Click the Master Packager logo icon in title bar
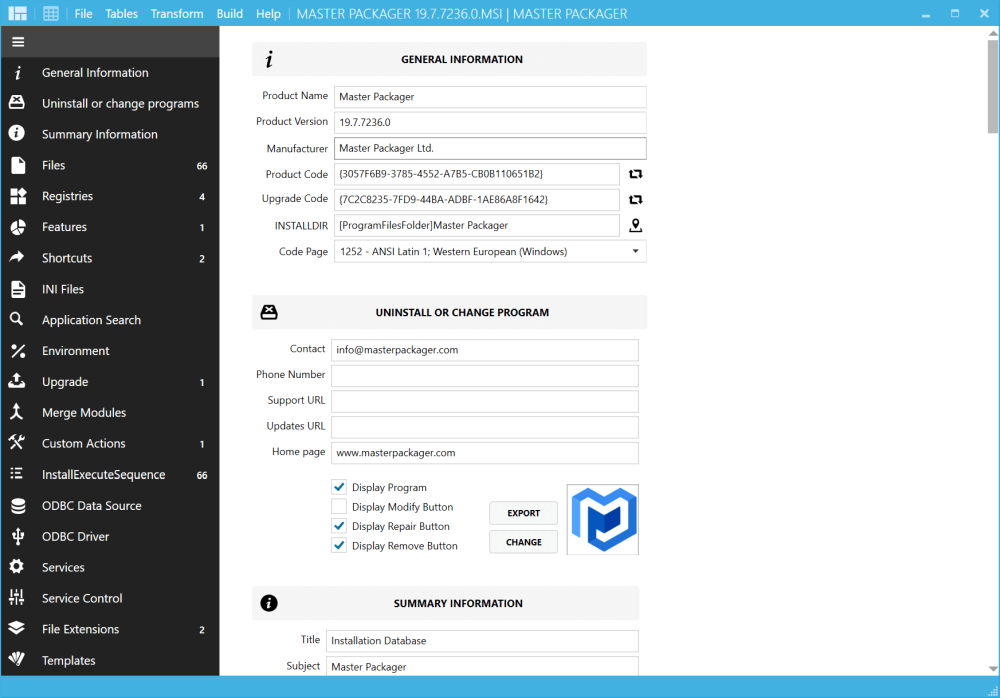The image size is (1000, 698). click(x=17, y=13)
